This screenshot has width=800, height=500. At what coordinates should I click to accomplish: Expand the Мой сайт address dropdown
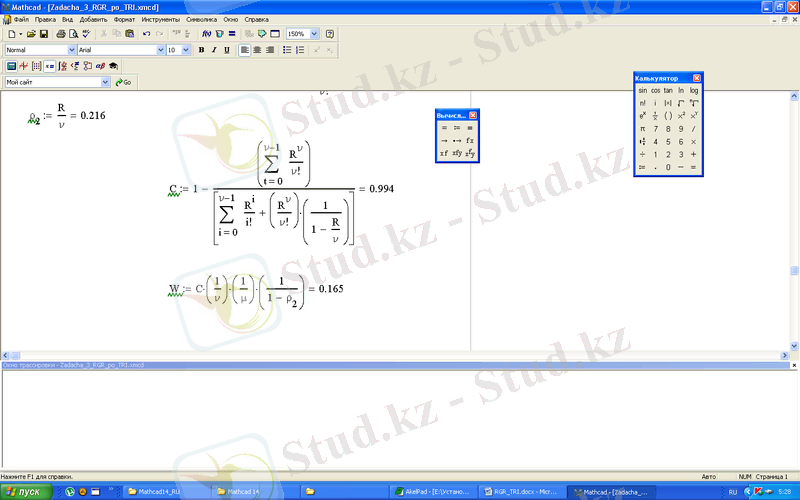(x=105, y=82)
